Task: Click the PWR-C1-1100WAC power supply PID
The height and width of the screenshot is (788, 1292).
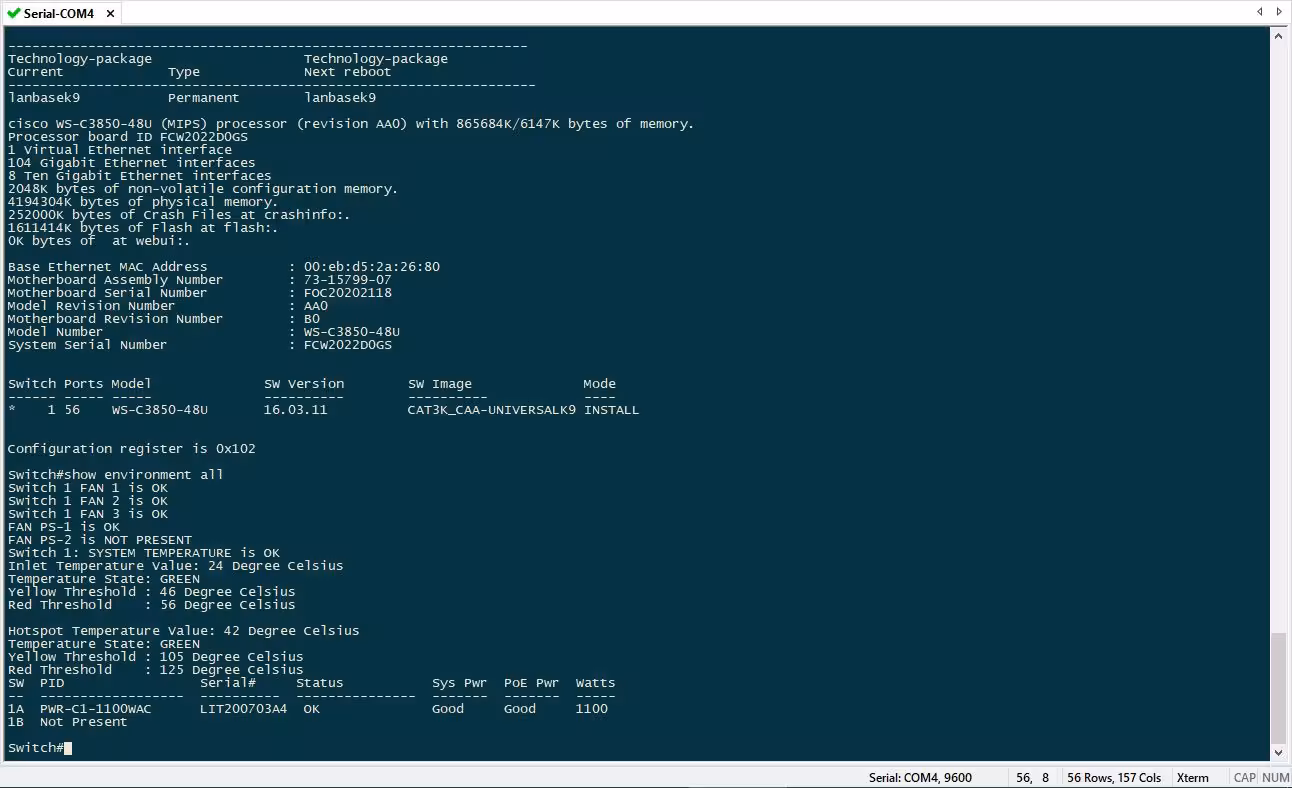Action: 96,709
